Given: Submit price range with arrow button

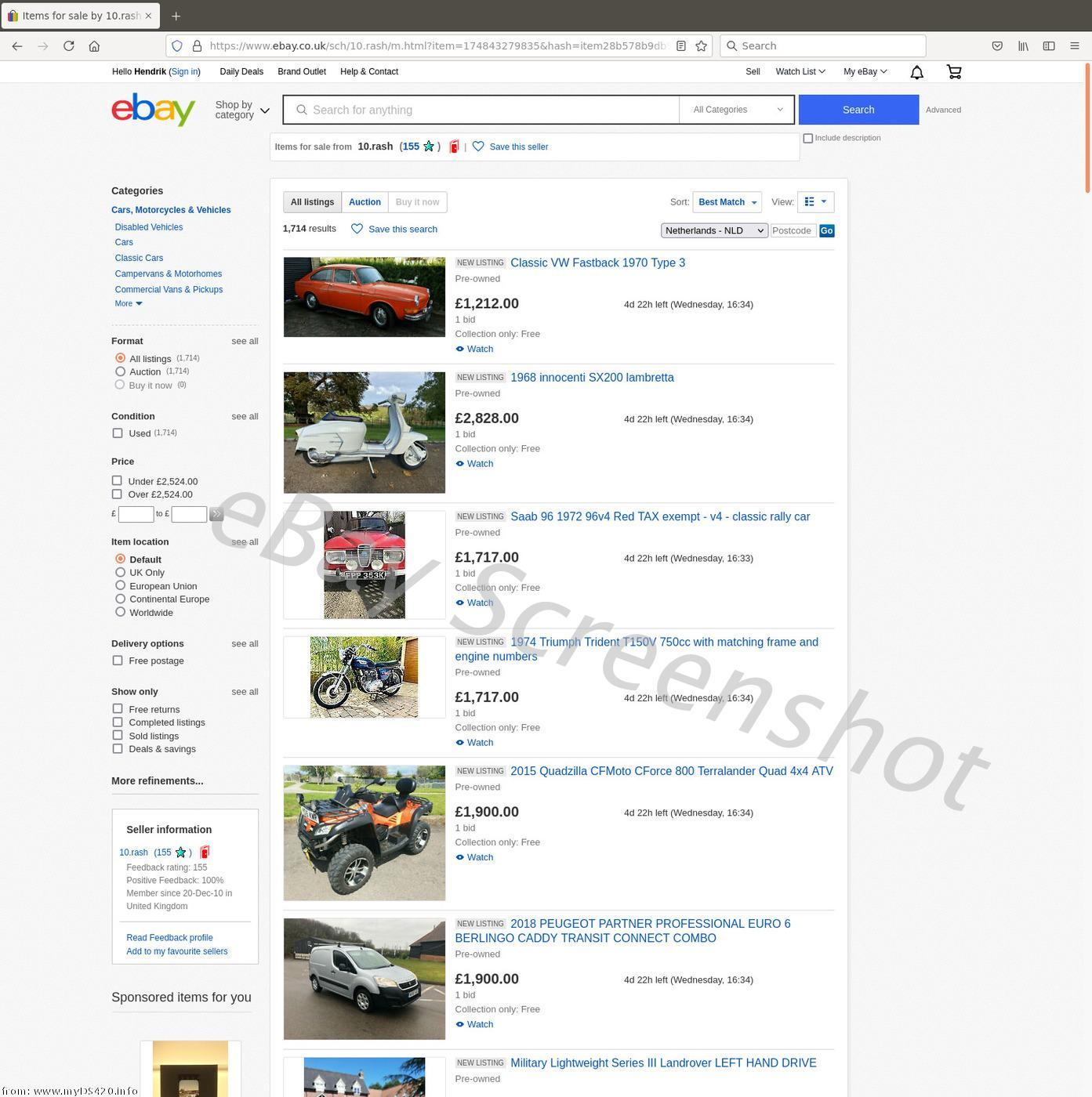Looking at the screenshot, I should point(216,514).
